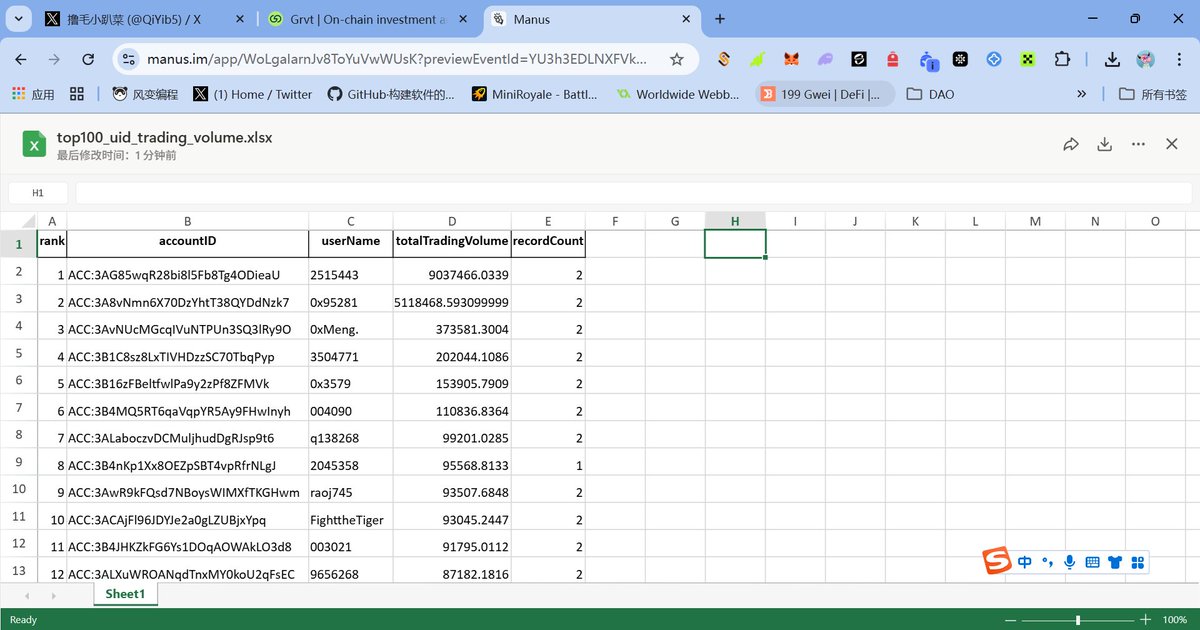Open the Home / Twitter bookmark
This screenshot has height=630, width=1200.
coord(252,94)
